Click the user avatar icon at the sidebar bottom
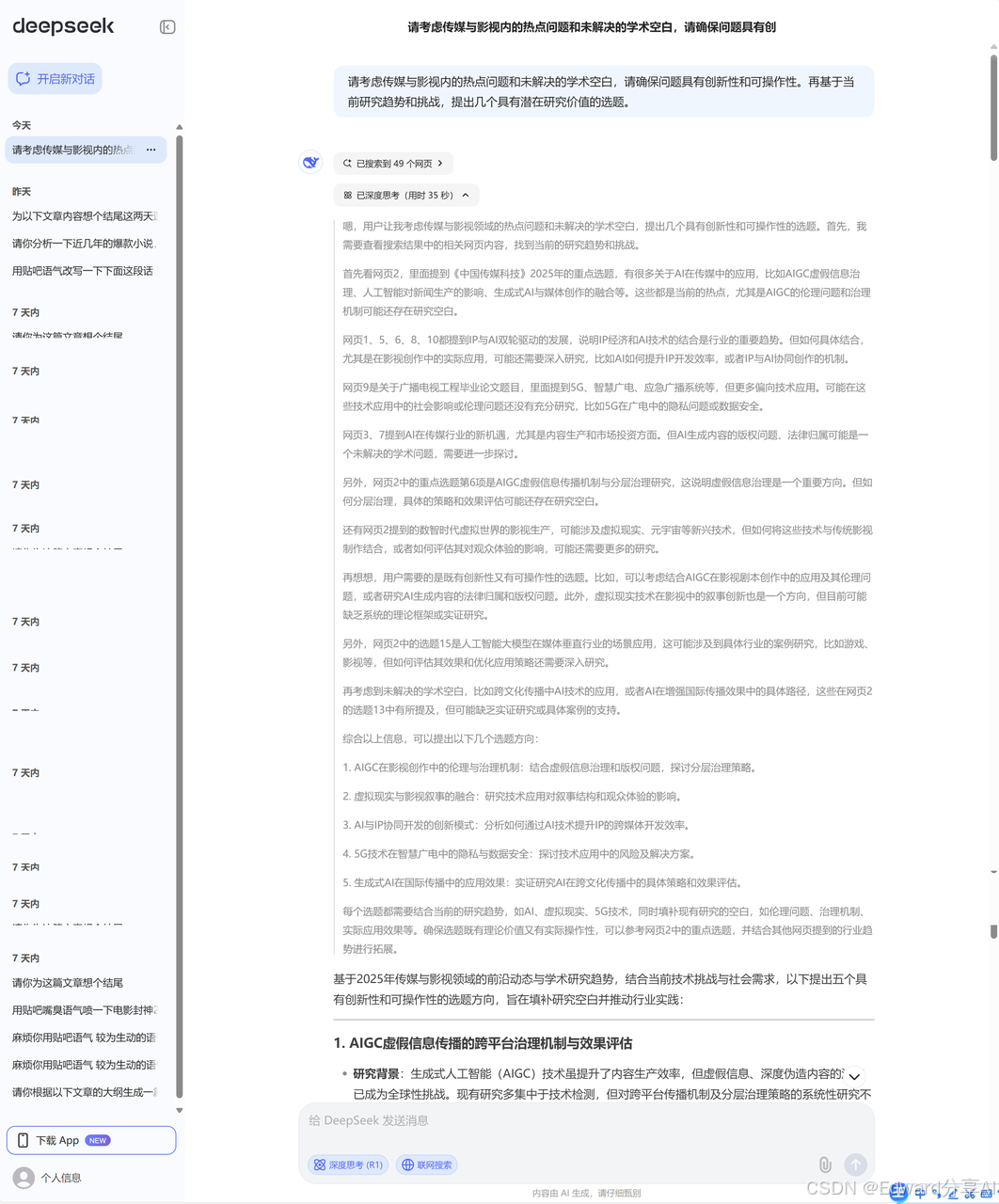Image resolution: width=999 pixels, height=1204 pixels. 24,1178
